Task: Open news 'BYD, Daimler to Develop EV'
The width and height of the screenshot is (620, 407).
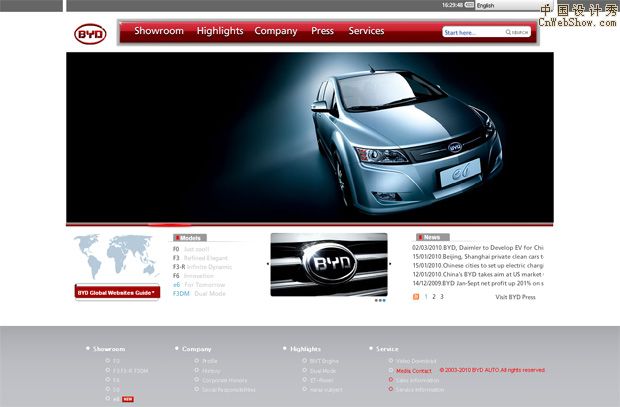Action: coord(478,248)
